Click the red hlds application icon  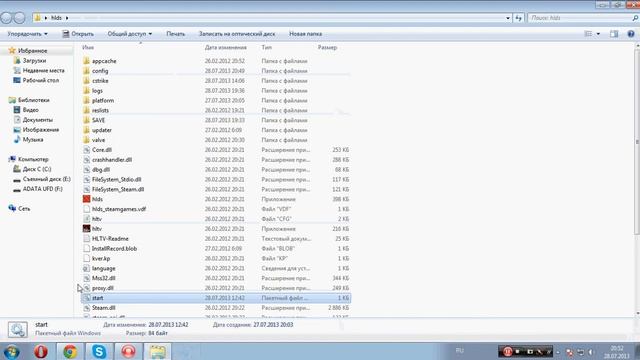pyautogui.click(x=86, y=199)
